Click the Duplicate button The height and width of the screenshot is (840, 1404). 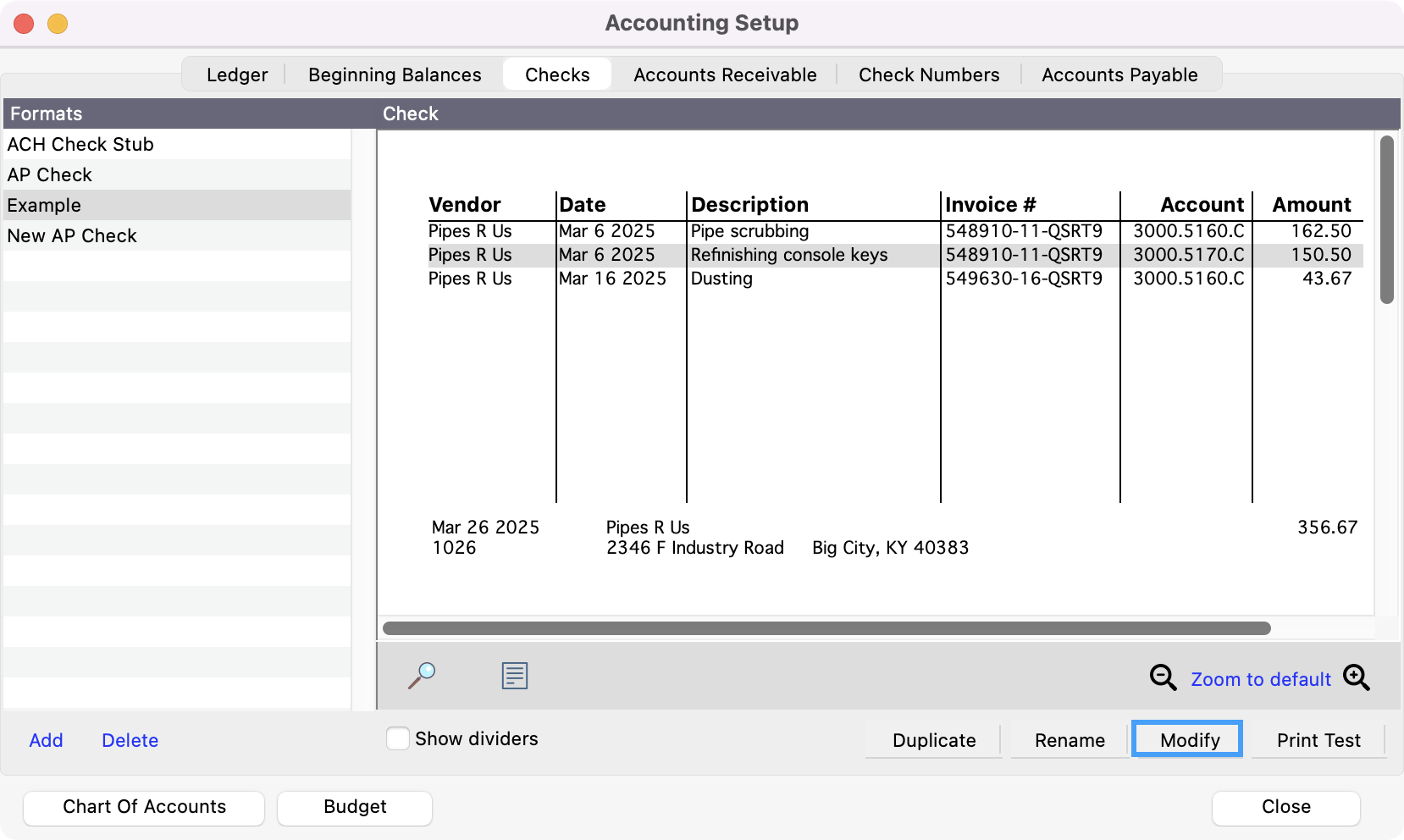[933, 740]
